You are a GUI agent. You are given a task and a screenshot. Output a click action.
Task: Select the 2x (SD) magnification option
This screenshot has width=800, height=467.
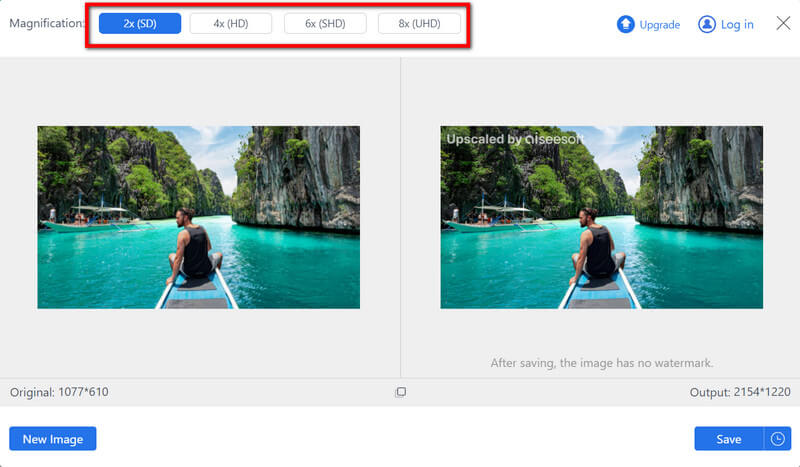(140, 24)
